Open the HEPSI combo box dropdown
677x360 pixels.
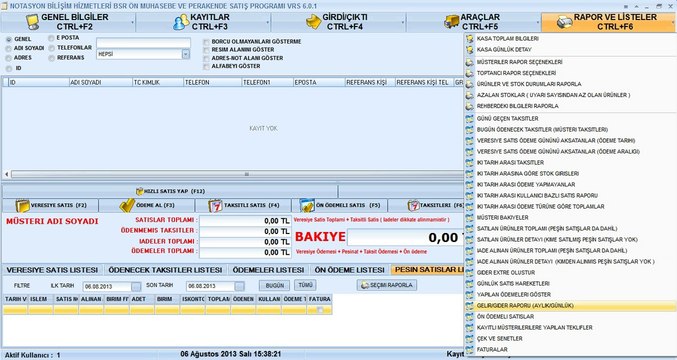[x=186, y=54]
